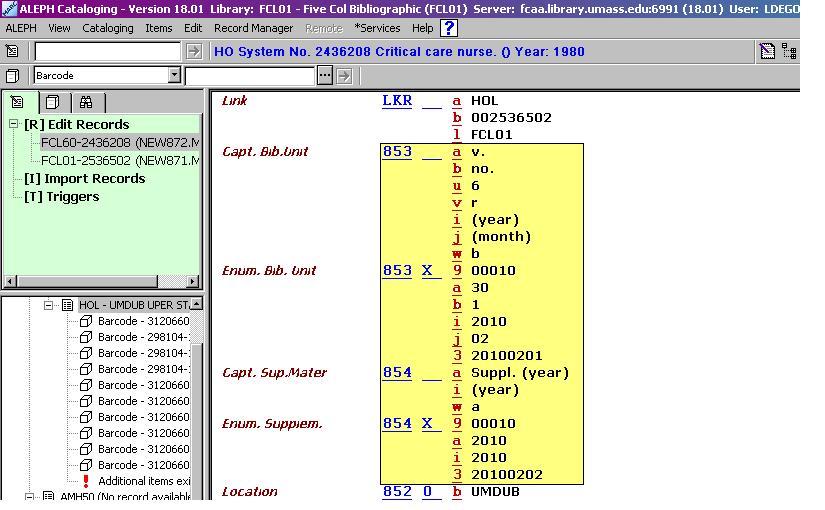Screen dimensions: 825x510
Task: Click the ellipsis browse button next to the barcode field
Action: click(x=324, y=76)
